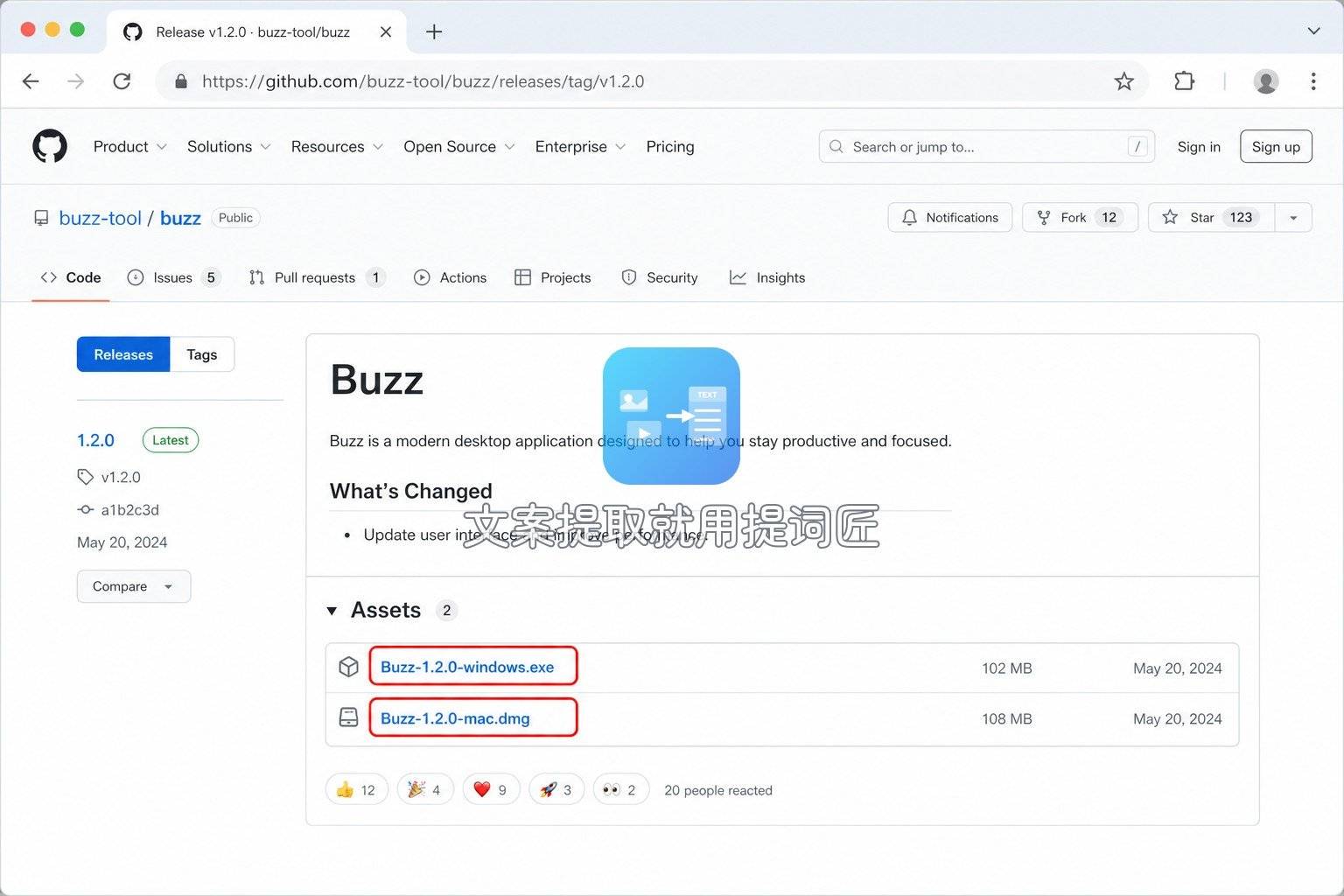Click the 102 MB file size
This screenshot has height=896, width=1344.
point(1007,668)
